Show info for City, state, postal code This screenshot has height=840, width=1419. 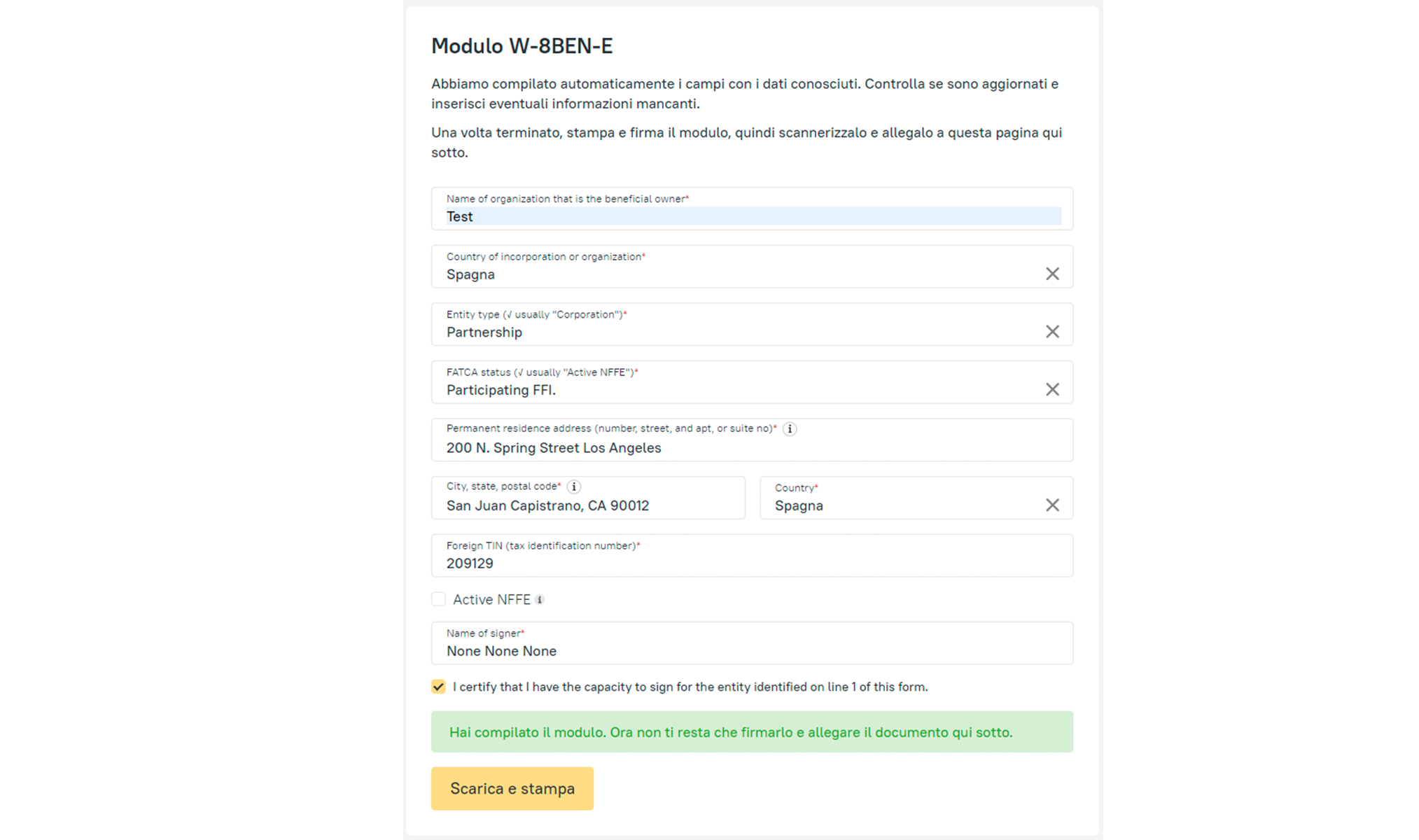pyautogui.click(x=573, y=486)
